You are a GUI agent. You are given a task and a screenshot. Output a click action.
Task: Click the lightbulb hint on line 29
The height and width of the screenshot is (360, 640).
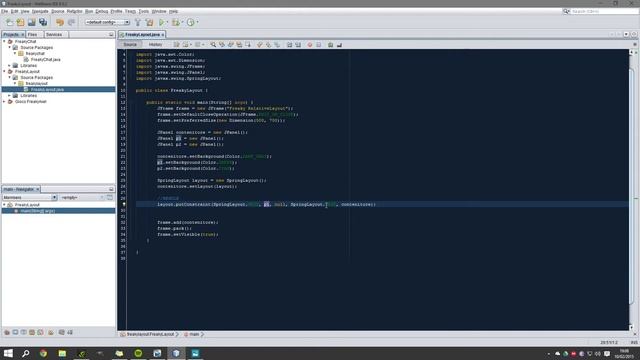[124, 204]
